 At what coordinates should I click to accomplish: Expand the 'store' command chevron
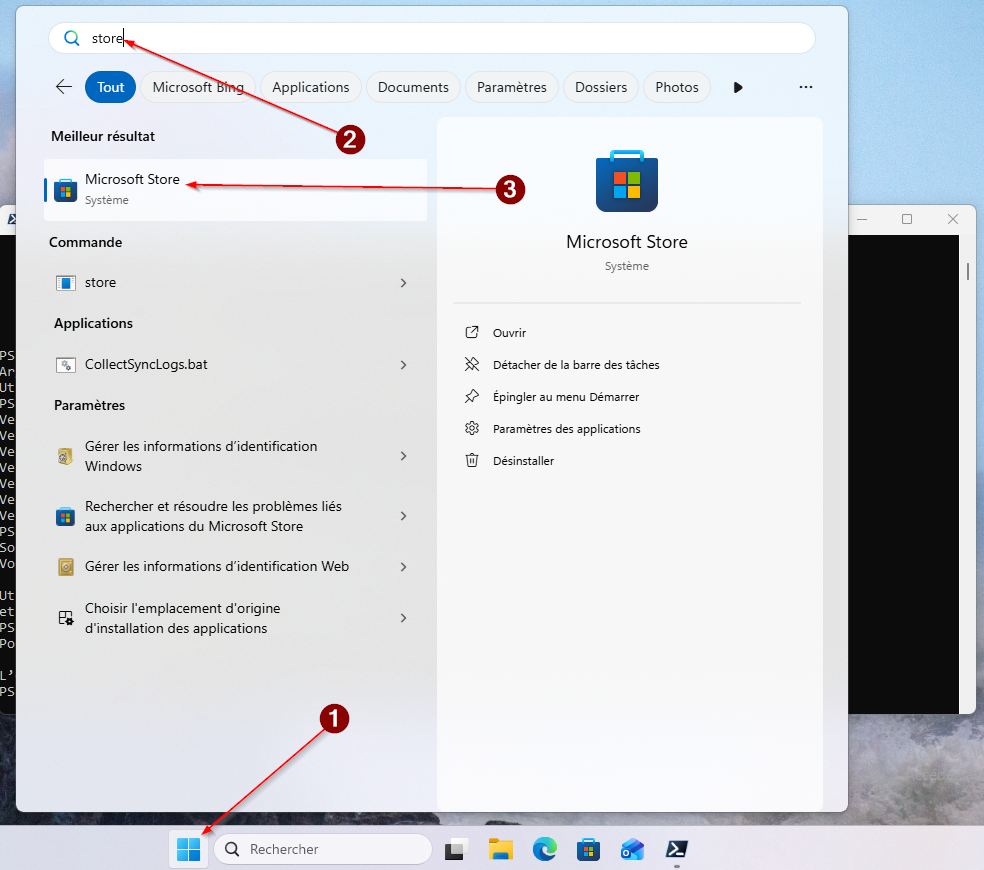tap(404, 282)
